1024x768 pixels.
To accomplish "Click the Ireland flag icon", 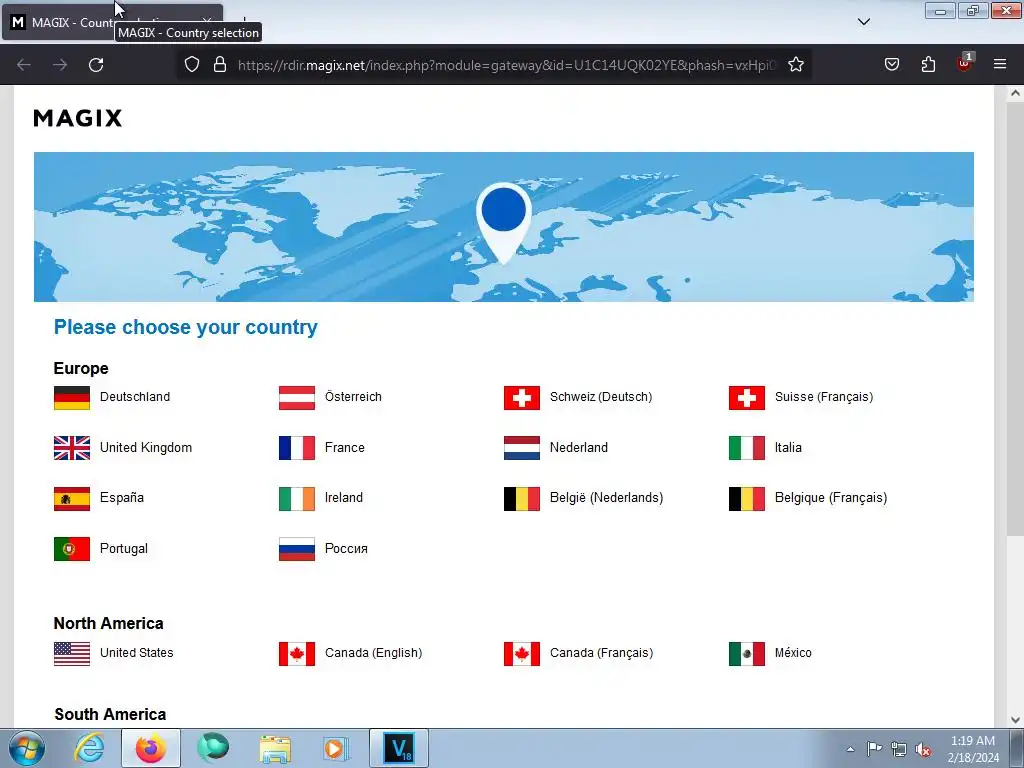I will [296, 498].
